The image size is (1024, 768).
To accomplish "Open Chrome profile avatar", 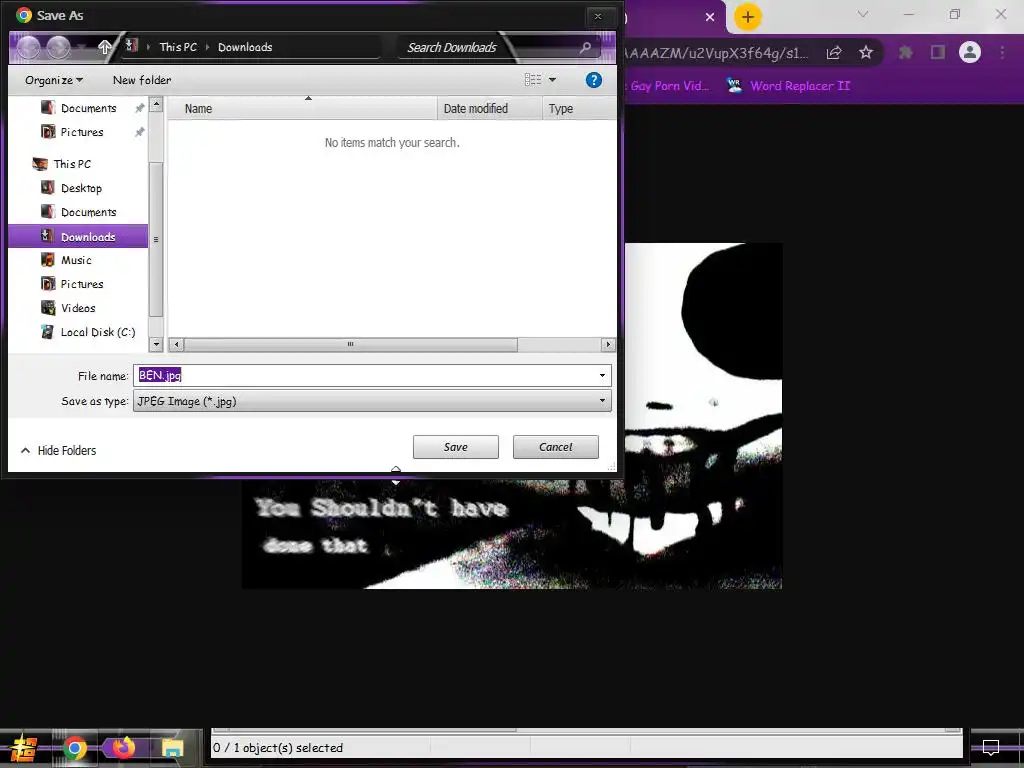I will [x=970, y=52].
